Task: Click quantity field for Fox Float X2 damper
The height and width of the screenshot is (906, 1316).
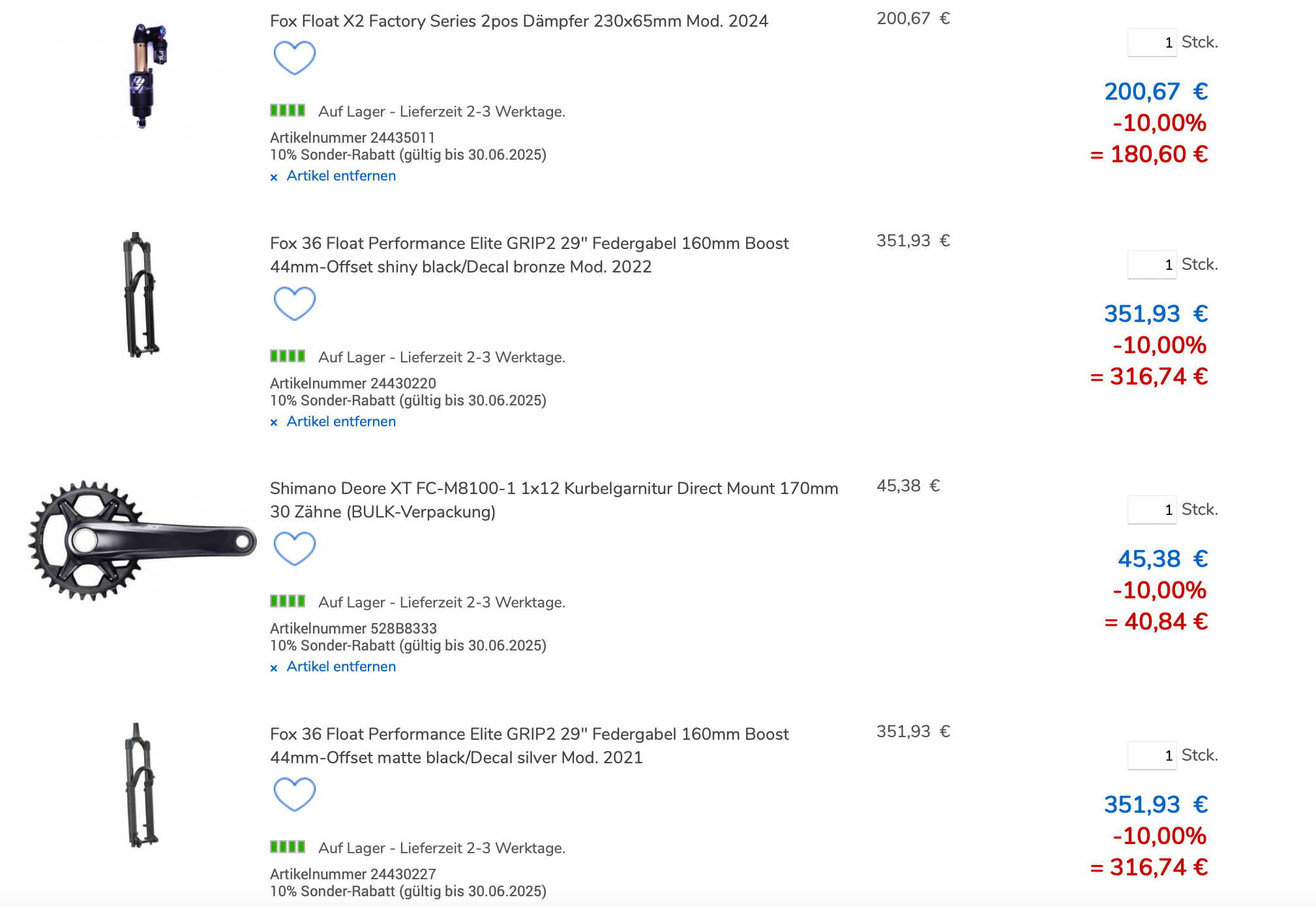Action: pos(1152,42)
